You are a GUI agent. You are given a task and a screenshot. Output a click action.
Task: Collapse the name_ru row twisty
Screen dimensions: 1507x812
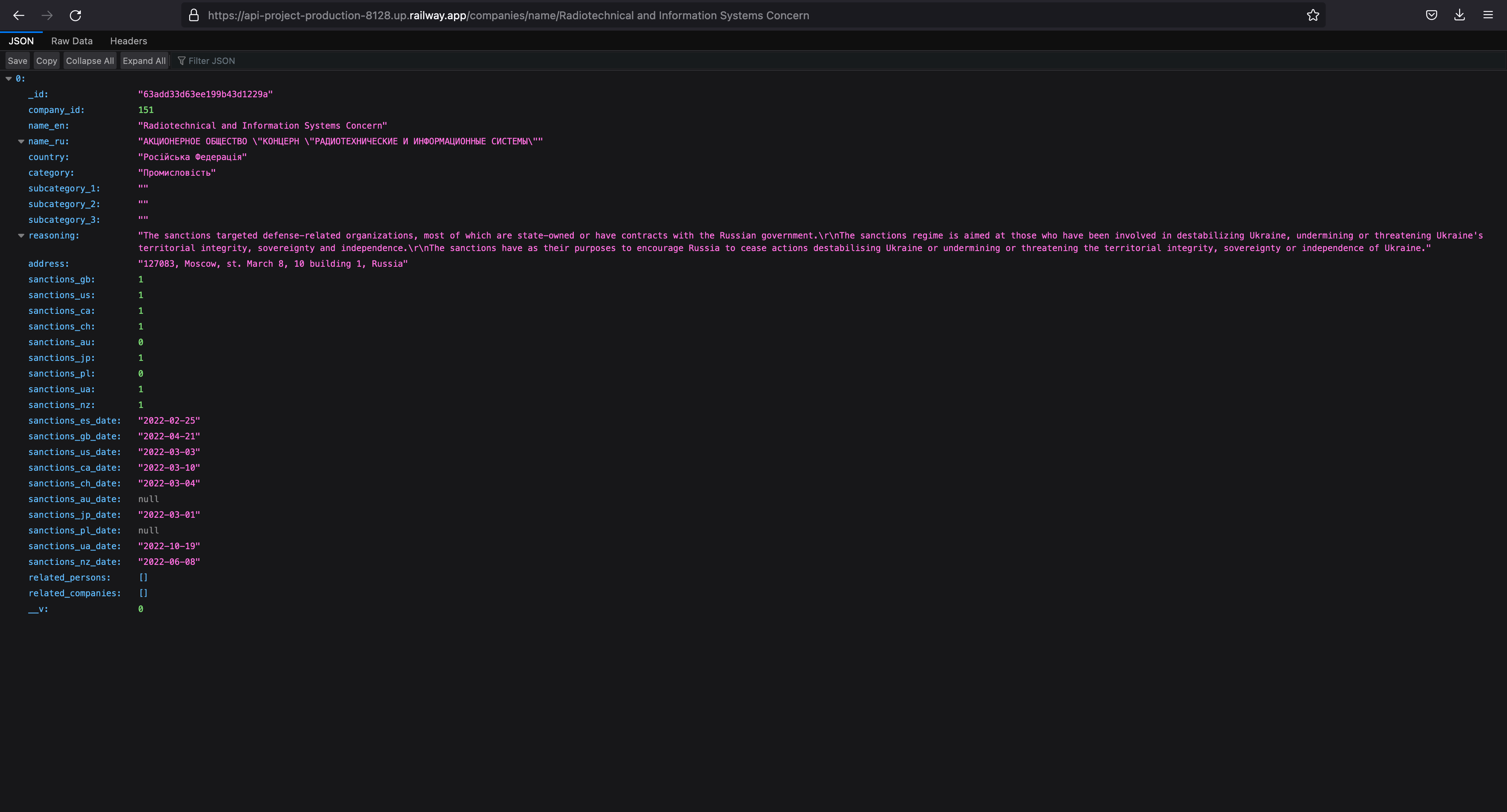(x=21, y=142)
